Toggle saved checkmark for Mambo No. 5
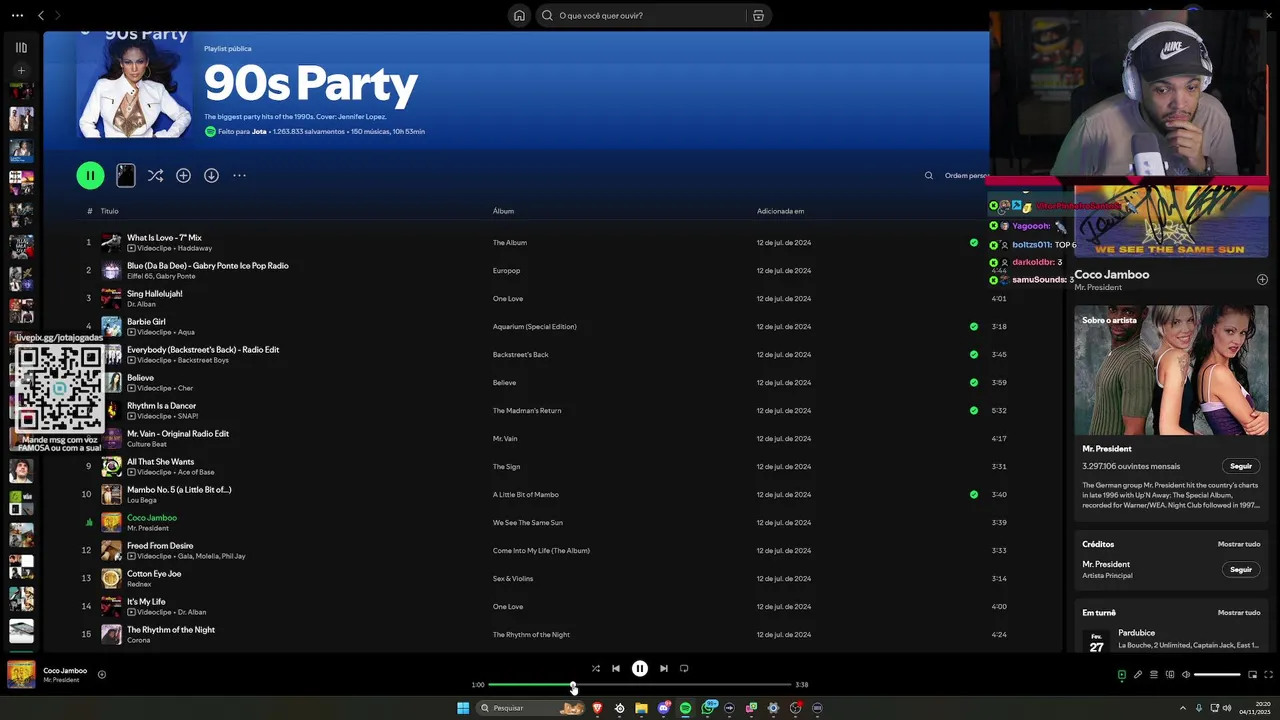 (974, 494)
